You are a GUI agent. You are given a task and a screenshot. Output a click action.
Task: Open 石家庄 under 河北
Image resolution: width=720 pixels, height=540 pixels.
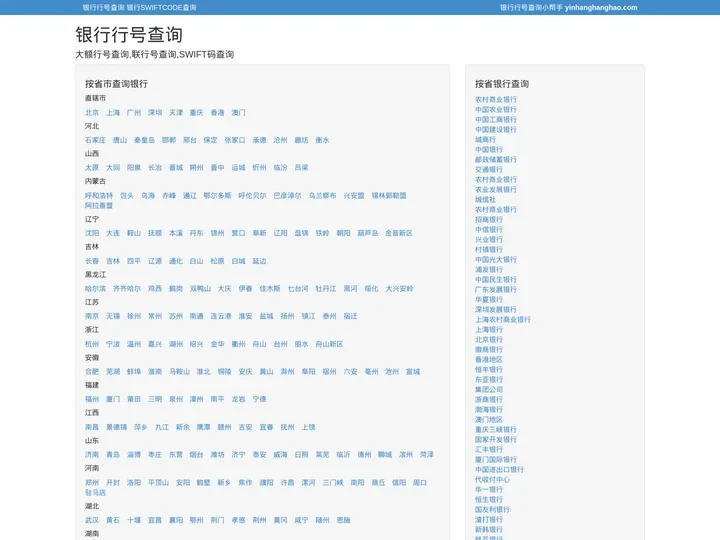click(x=96, y=140)
